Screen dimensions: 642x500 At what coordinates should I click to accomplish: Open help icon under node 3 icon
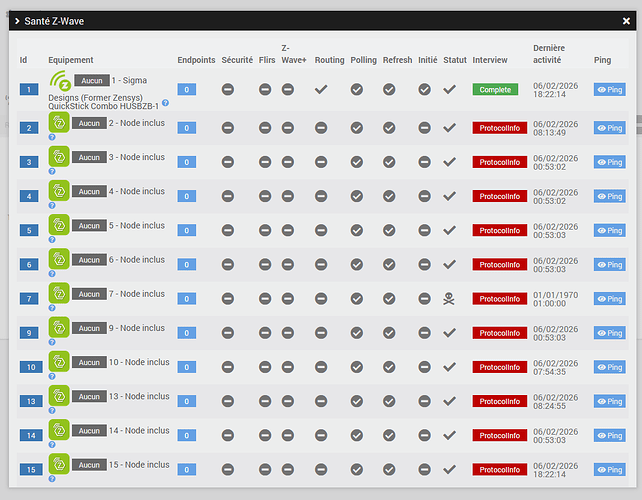point(52,171)
